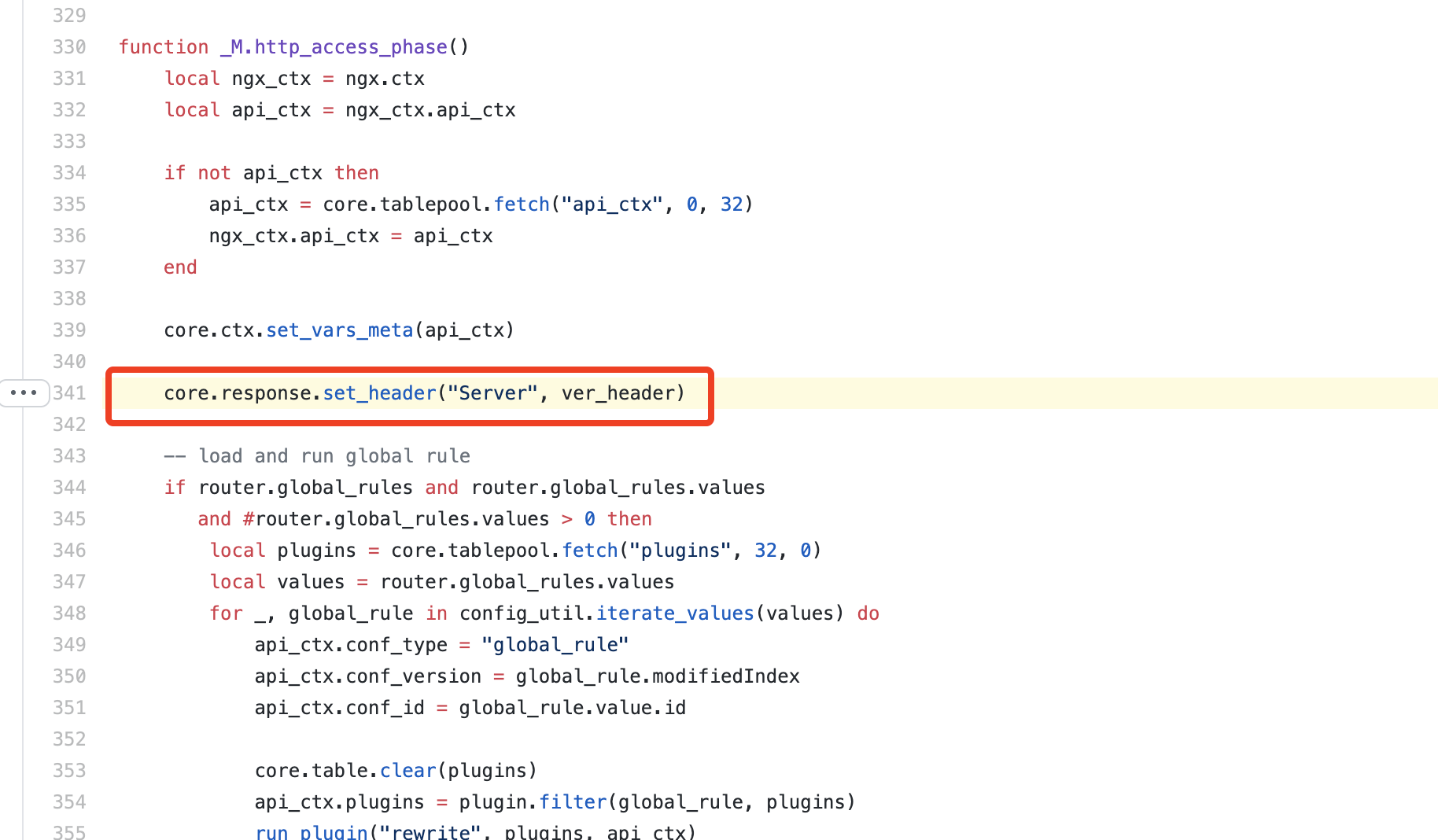Select line number 355 at the bottom
Screen dimensions: 1438x840
[x=69, y=831]
